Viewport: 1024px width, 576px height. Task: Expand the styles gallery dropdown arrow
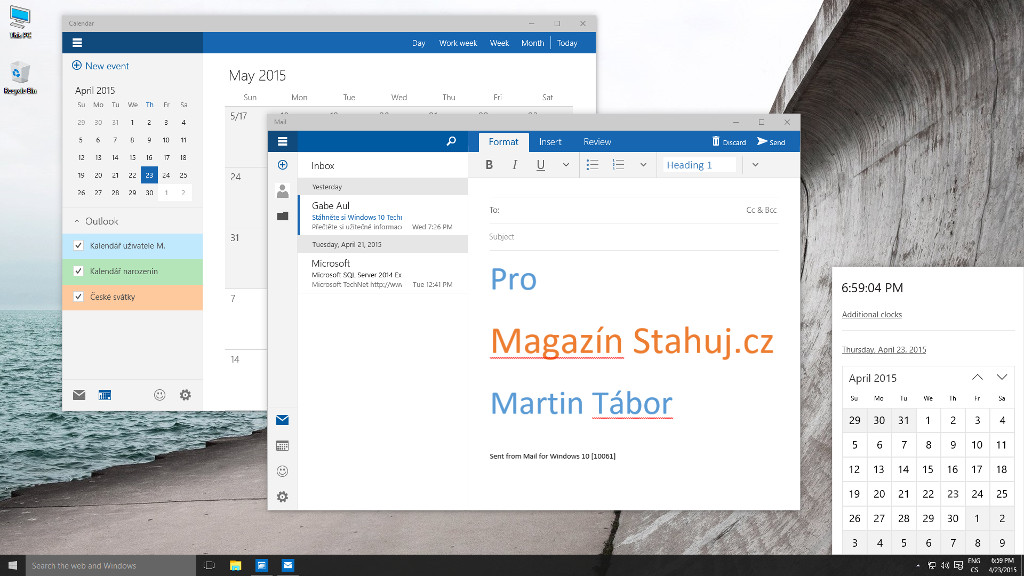click(755, 165)
